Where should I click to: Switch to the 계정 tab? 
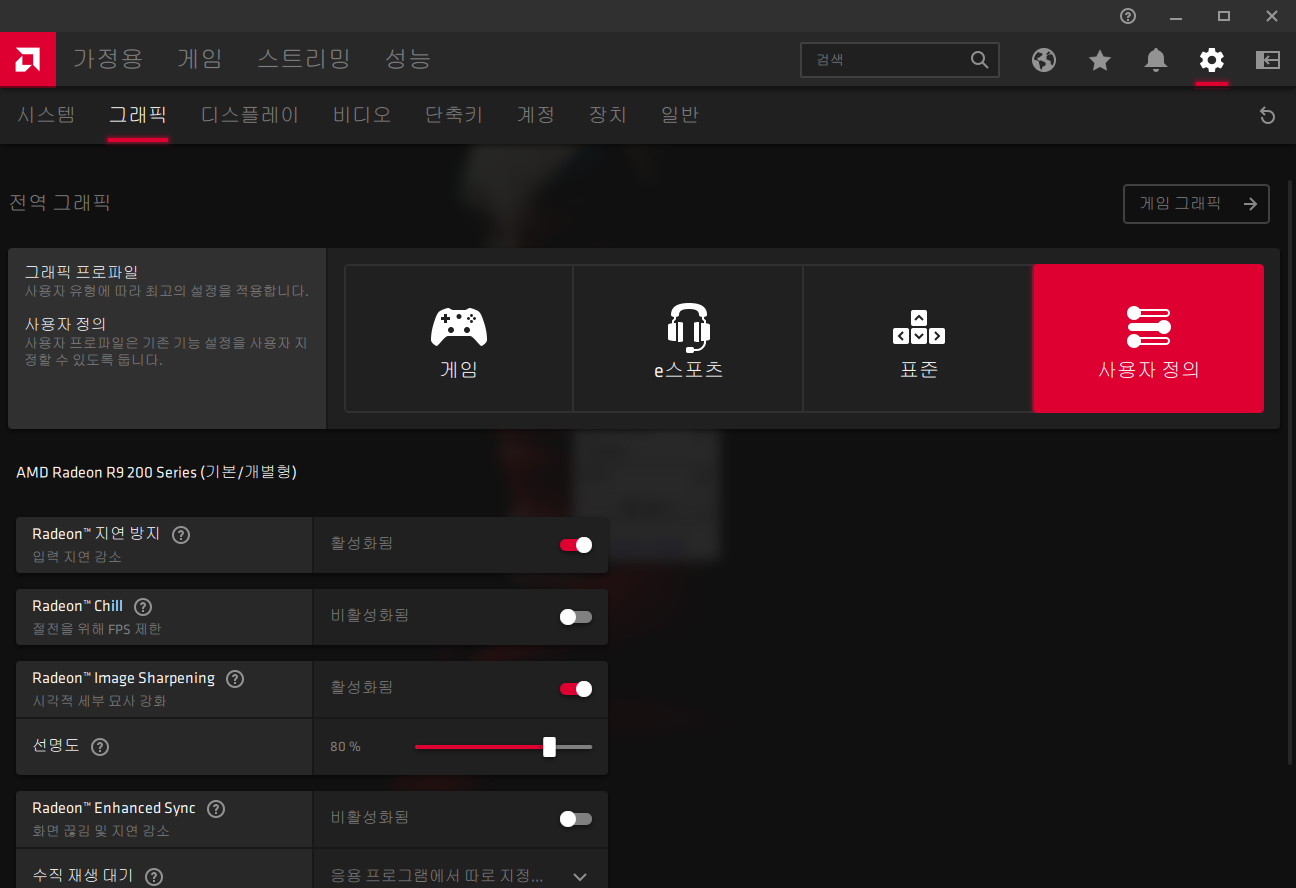click(536, 115)
